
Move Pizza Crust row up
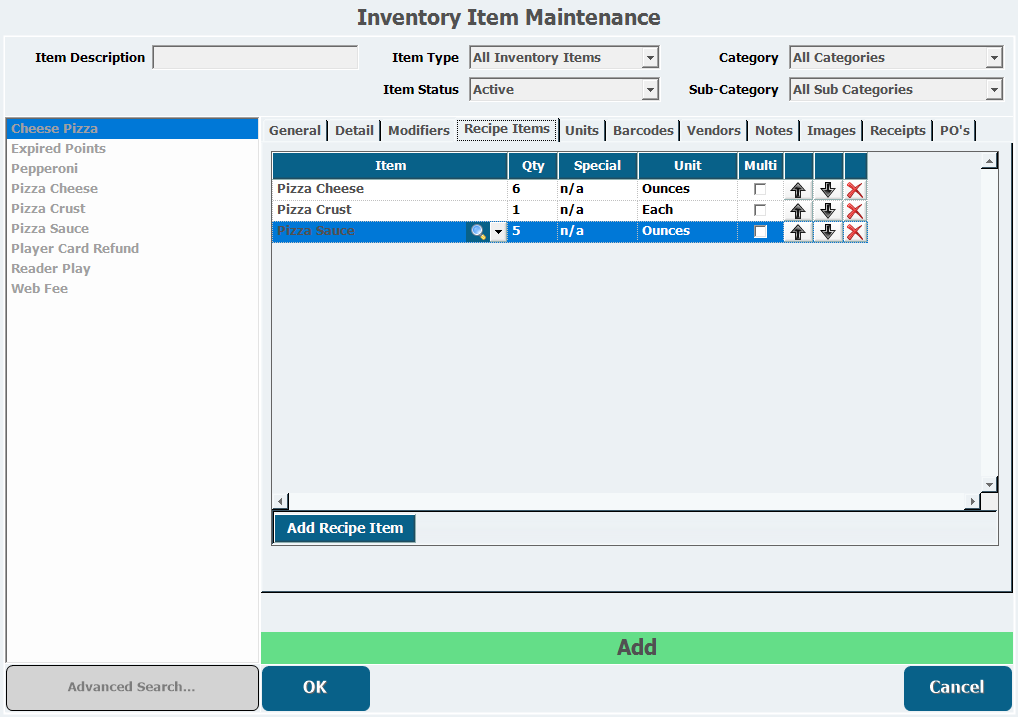coord(798,210)
